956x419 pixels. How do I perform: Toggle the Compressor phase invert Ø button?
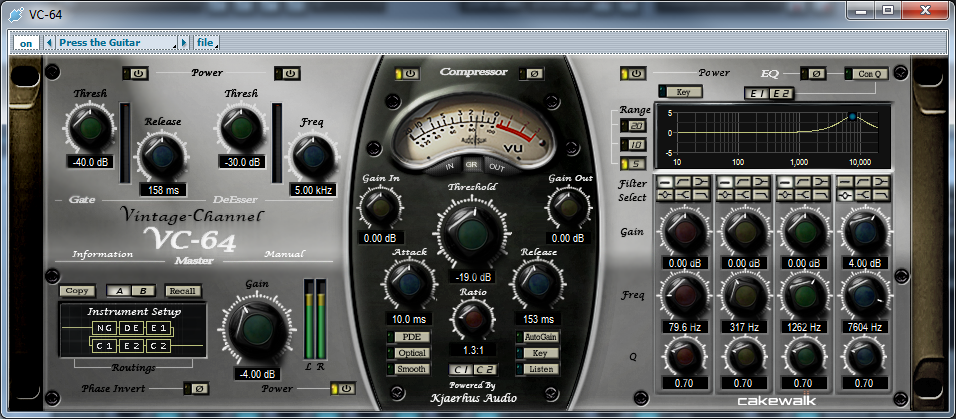(x=534, y=74)
